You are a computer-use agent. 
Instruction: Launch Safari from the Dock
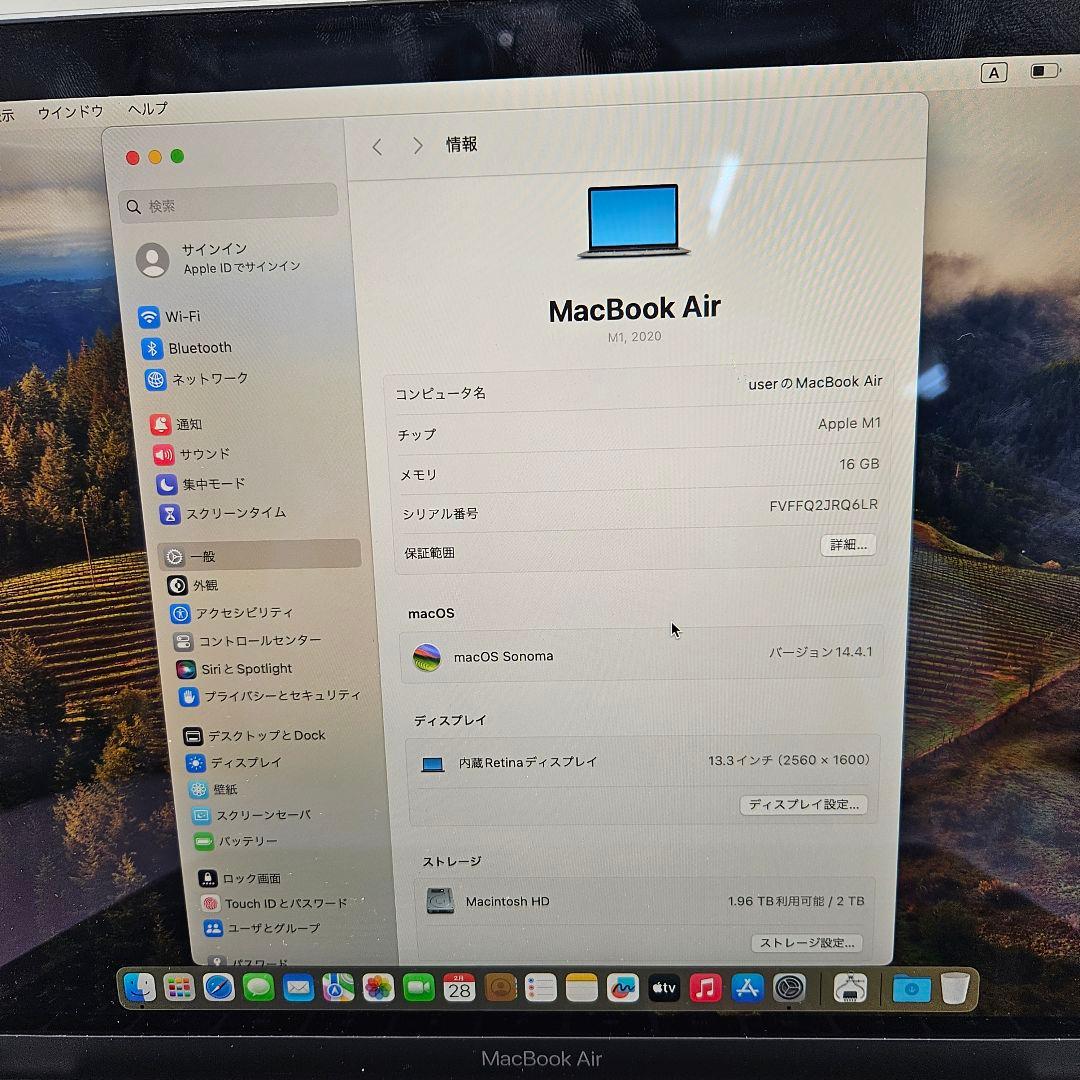tap(218, 987)
